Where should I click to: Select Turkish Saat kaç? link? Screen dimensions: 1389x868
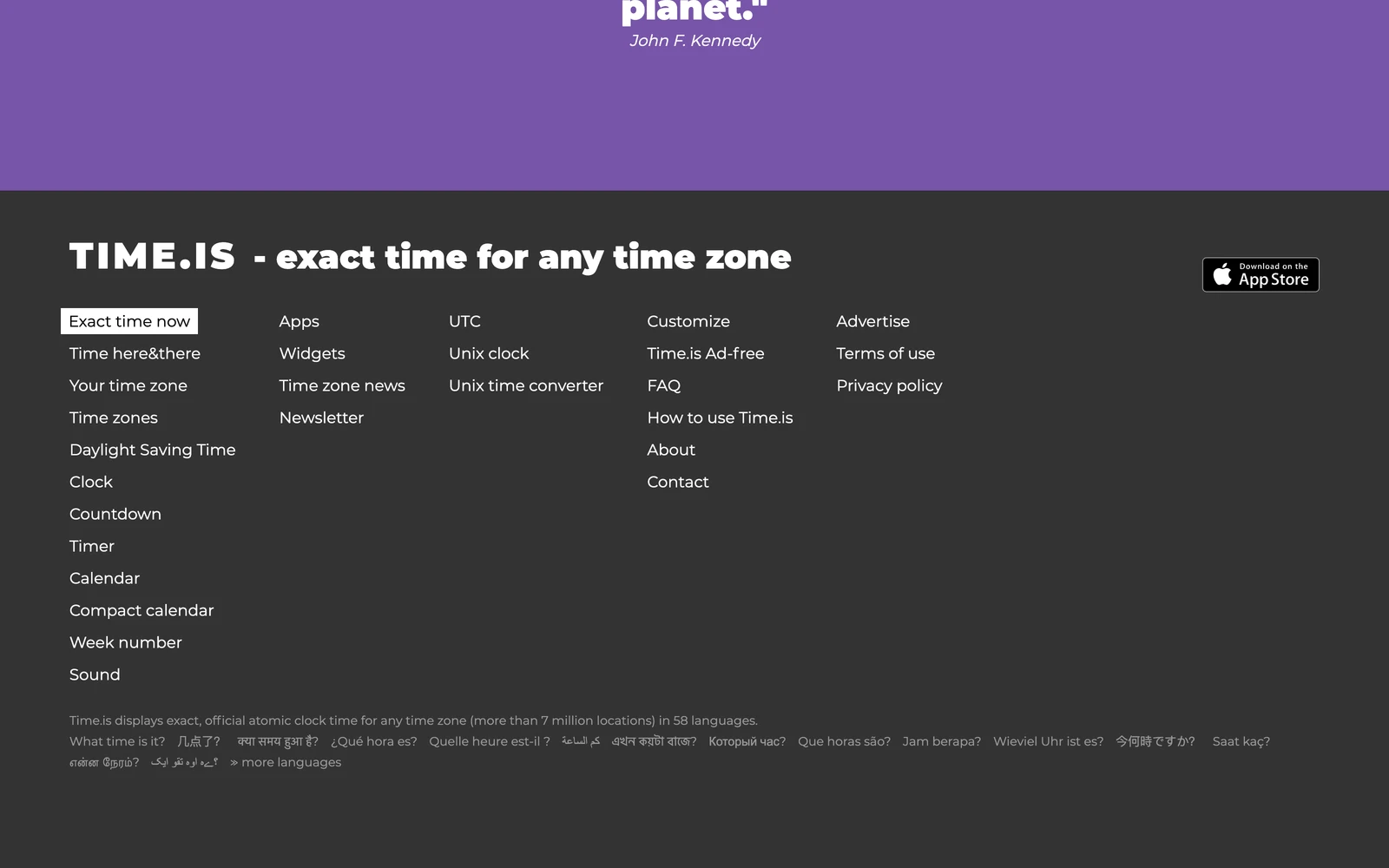[x=1241, y=741]
